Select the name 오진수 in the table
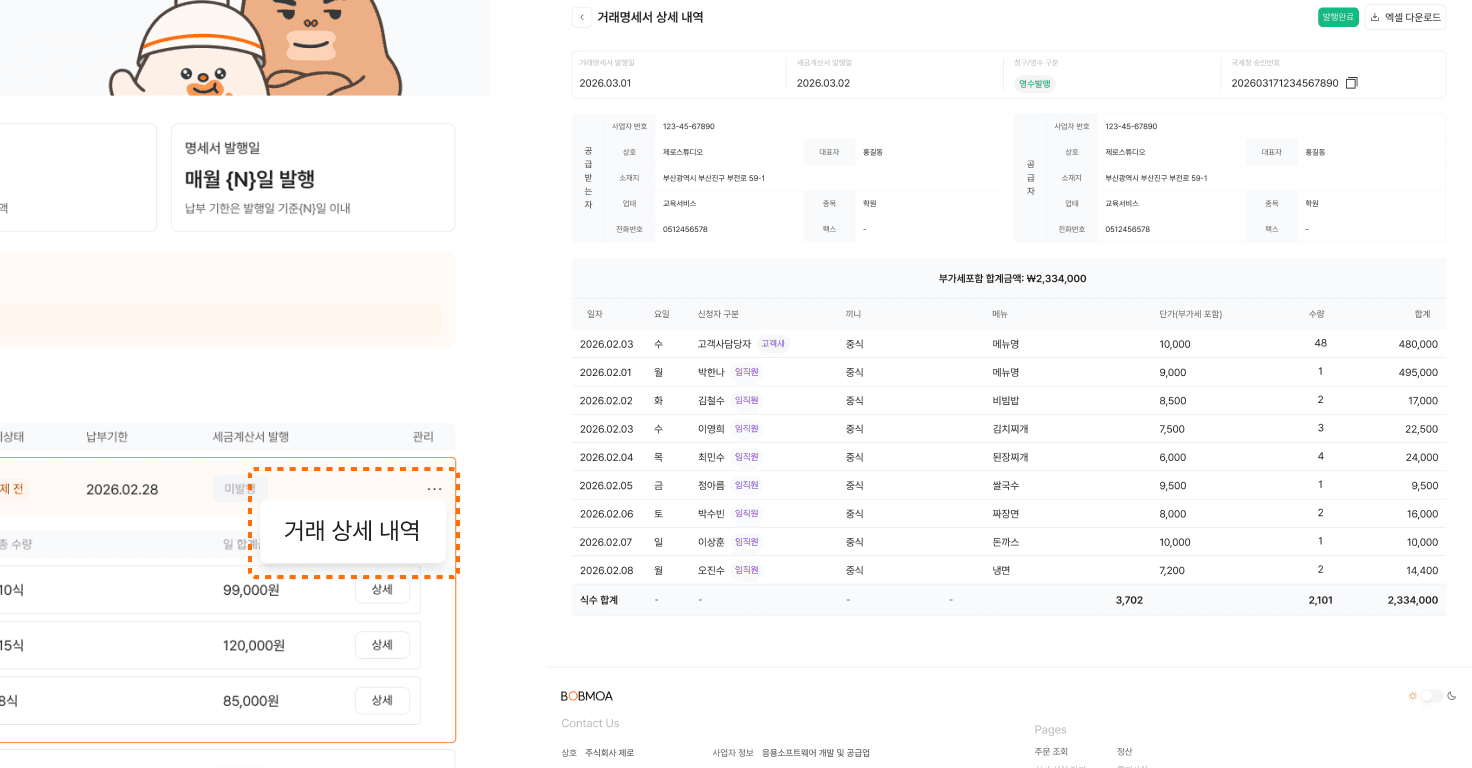Screen dimensions: 1472x768 [711, 571]
